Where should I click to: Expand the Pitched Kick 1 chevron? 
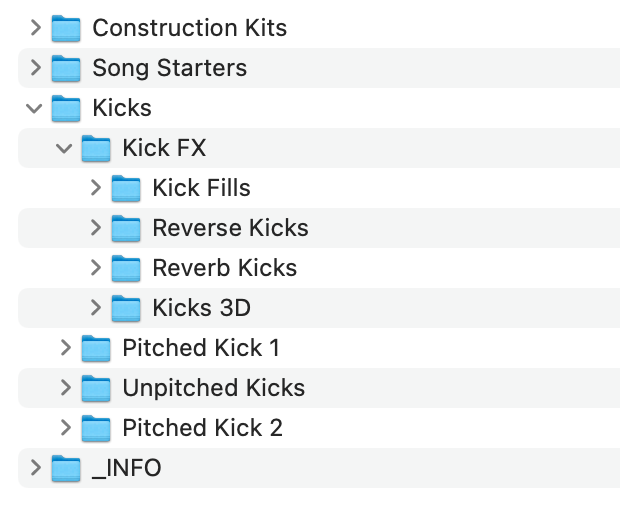click(66, 348)
